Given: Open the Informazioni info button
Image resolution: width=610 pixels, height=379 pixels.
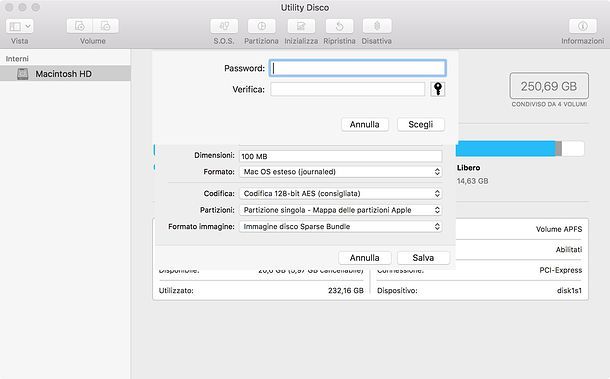Looking at the screenshot, I should (x=582, y=26).
